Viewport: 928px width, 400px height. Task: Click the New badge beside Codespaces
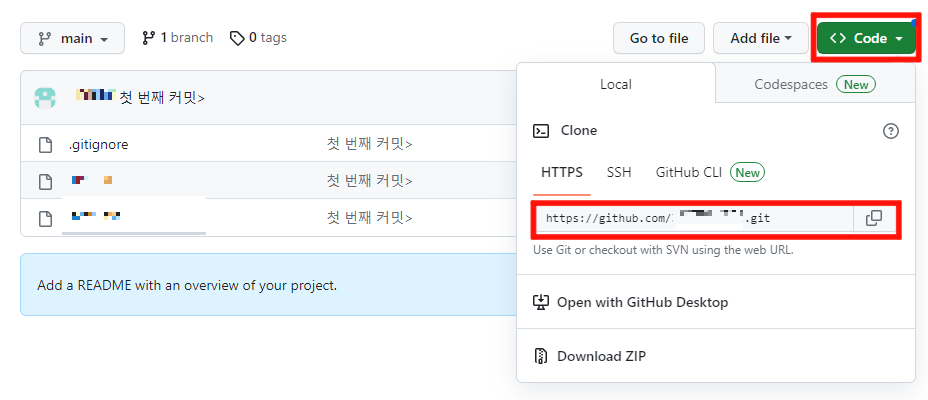coord(856,85)
